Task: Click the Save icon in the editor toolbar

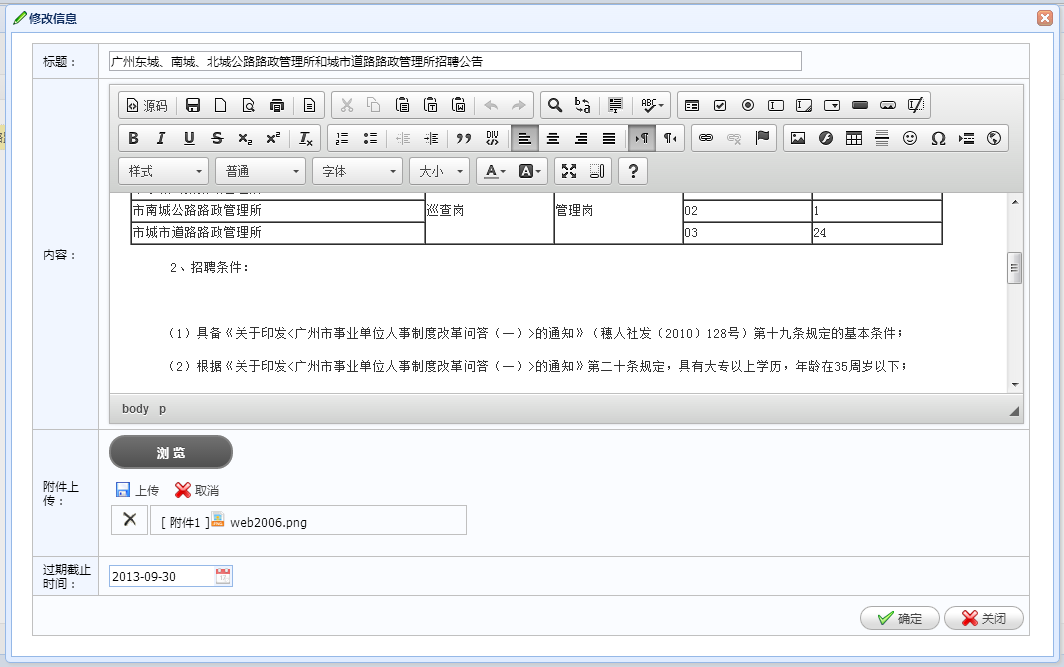Action: (193, 105)
